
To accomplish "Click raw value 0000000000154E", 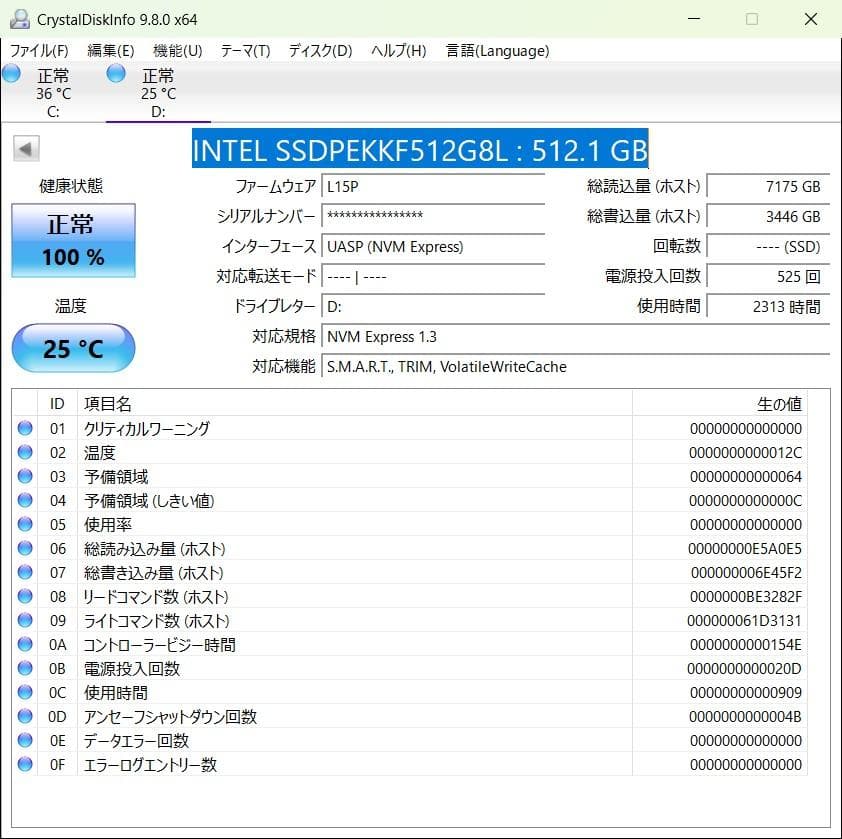I will [746, 645].
